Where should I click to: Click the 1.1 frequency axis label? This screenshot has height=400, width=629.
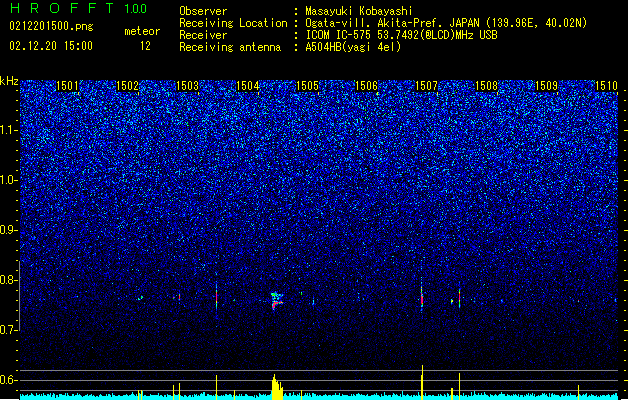(x=9, y=130)
